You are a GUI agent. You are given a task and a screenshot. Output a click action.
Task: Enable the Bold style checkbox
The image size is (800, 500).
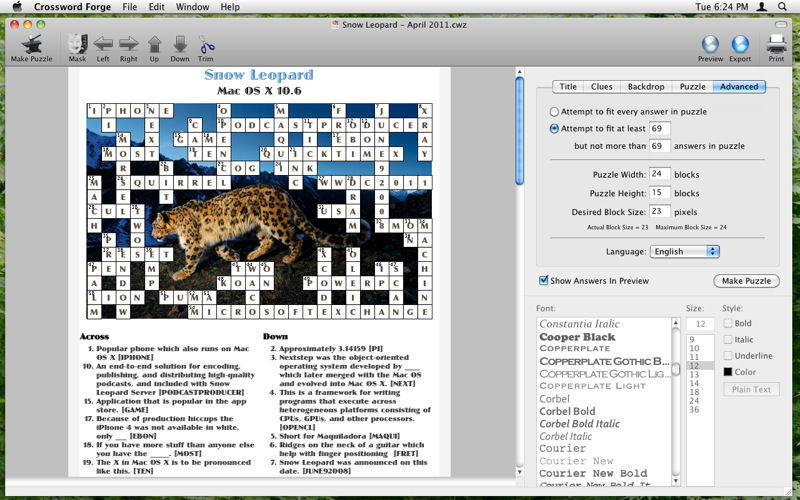pyautogui.click(x=728, y=323)
